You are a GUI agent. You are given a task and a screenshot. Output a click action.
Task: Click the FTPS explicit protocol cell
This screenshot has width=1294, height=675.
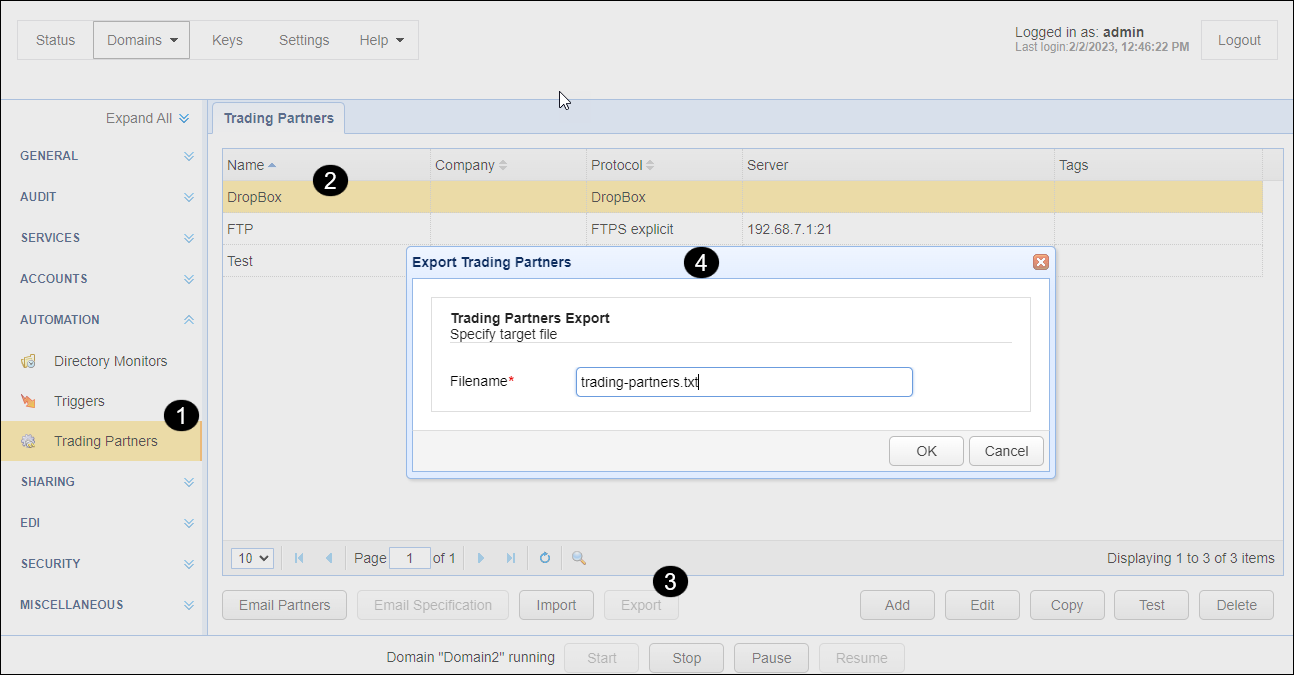[664, 229]
